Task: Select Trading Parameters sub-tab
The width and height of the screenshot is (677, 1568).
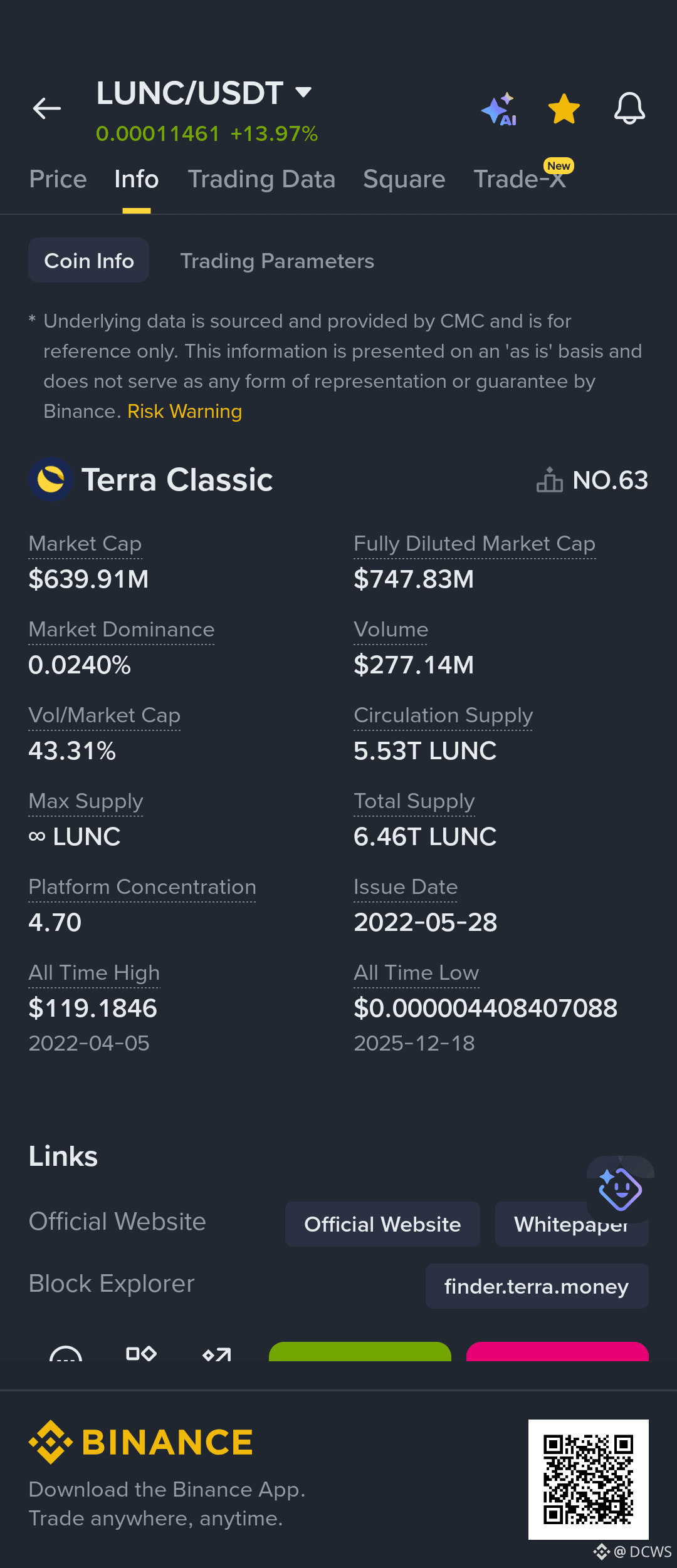Action: point(277,261)
